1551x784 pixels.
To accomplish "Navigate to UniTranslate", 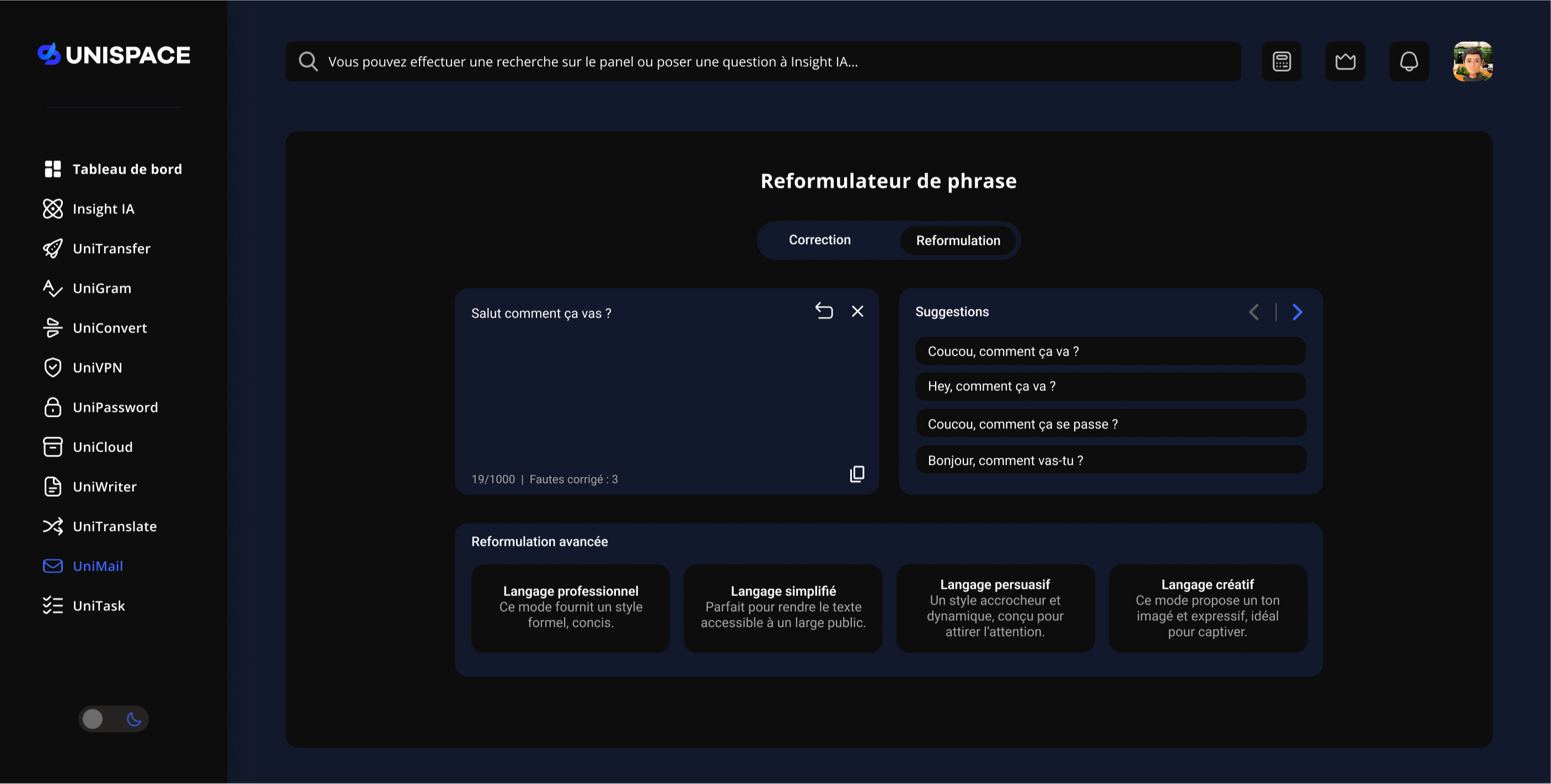I will 100,527.
